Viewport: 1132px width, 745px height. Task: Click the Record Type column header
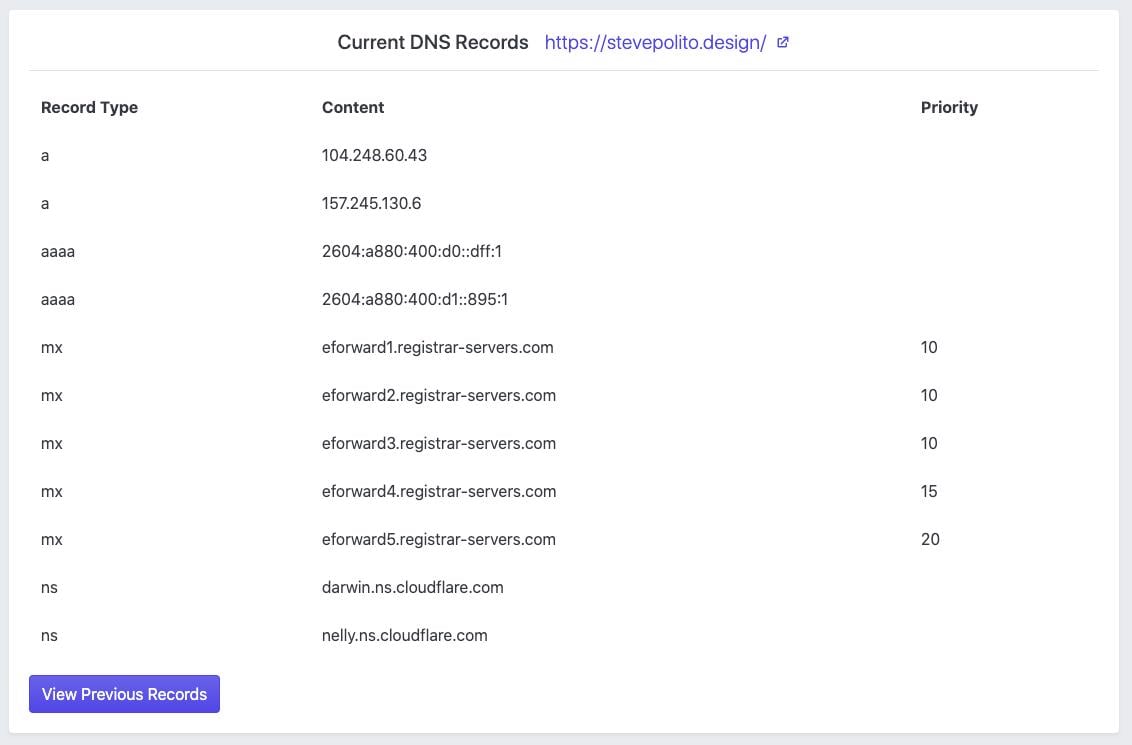click(89, 107)
